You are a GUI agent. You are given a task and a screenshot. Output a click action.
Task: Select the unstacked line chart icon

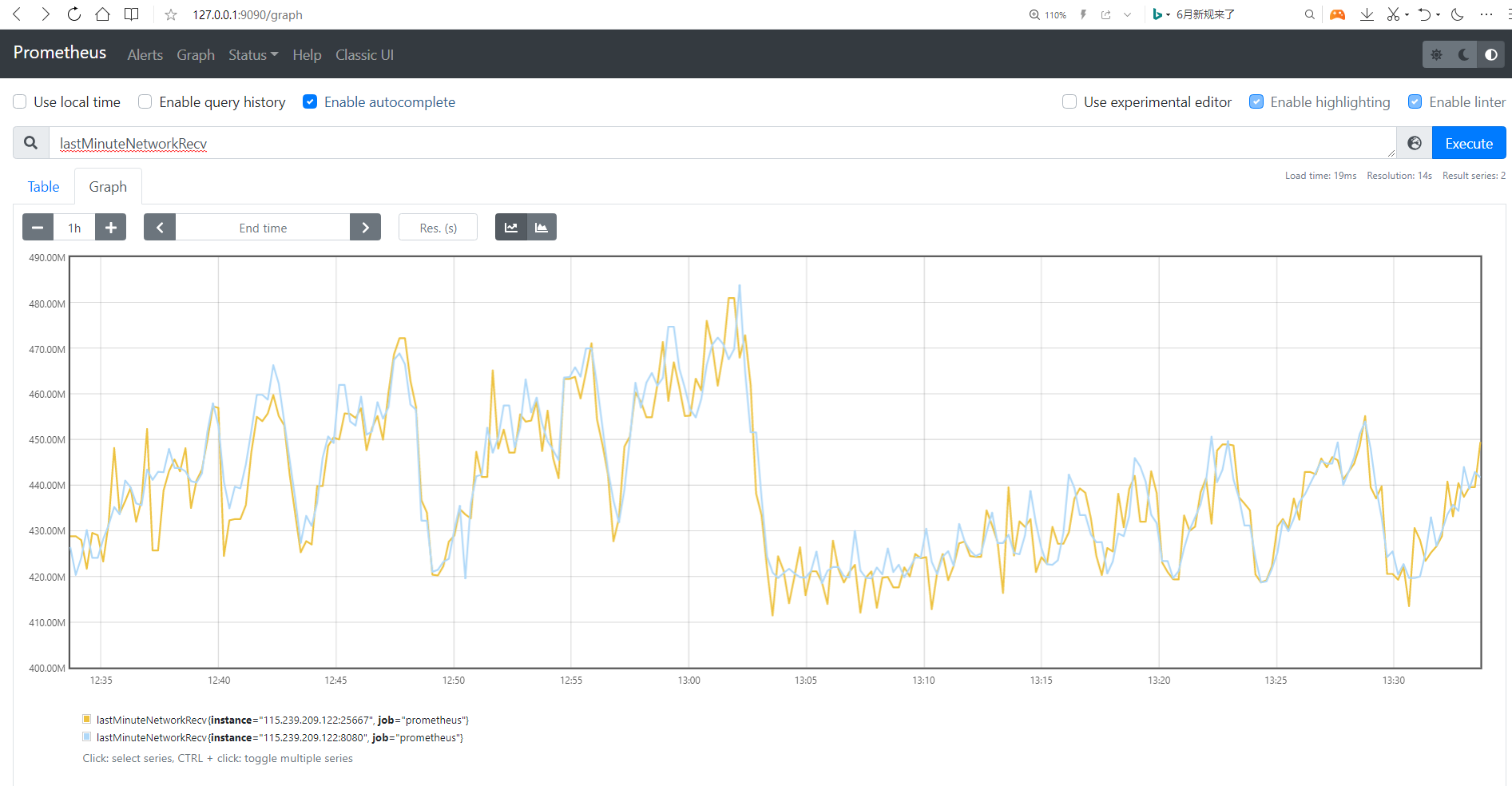[x=511, y=228]
